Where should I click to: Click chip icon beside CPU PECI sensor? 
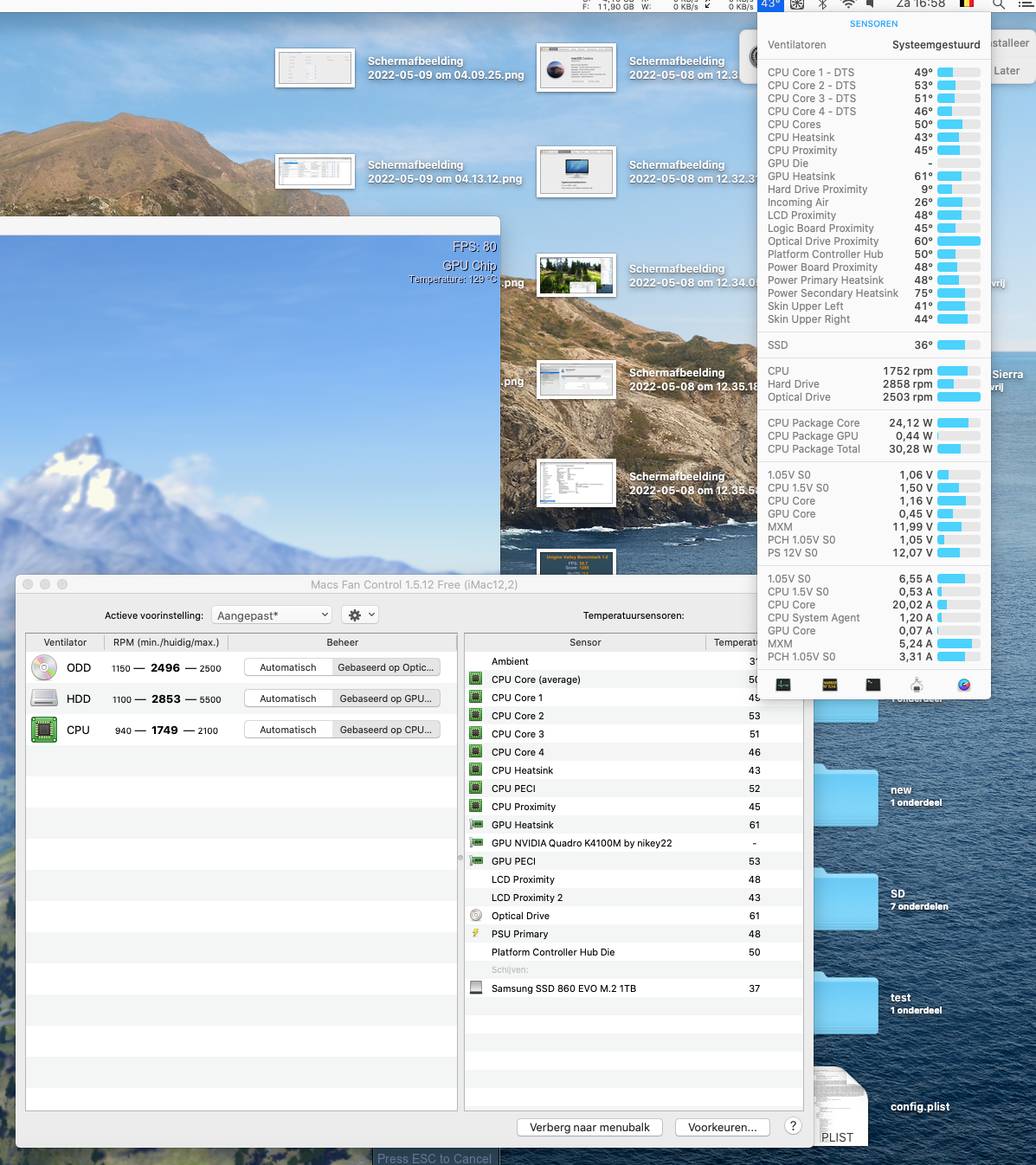[x=476, y=788]
